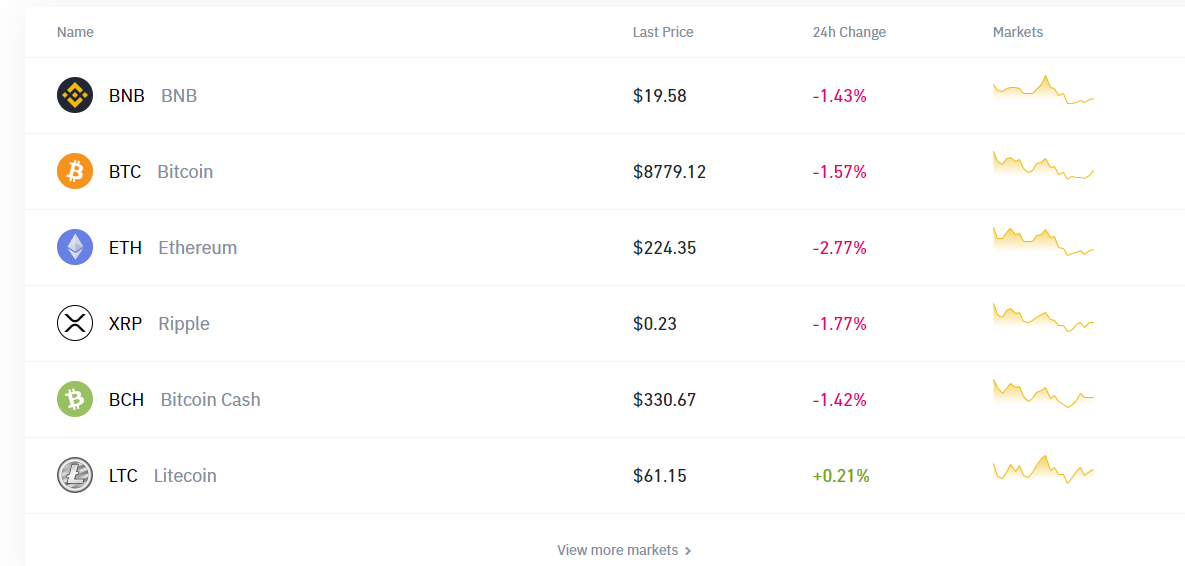Click the Markets column header
The width and height of the screenshot is (1185, 566).
pyautogui.click(x=1018, y=32)
